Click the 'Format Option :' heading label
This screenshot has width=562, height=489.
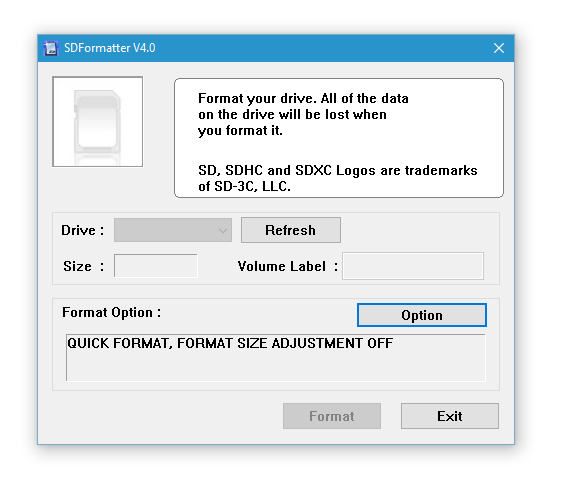pos(111,313)
